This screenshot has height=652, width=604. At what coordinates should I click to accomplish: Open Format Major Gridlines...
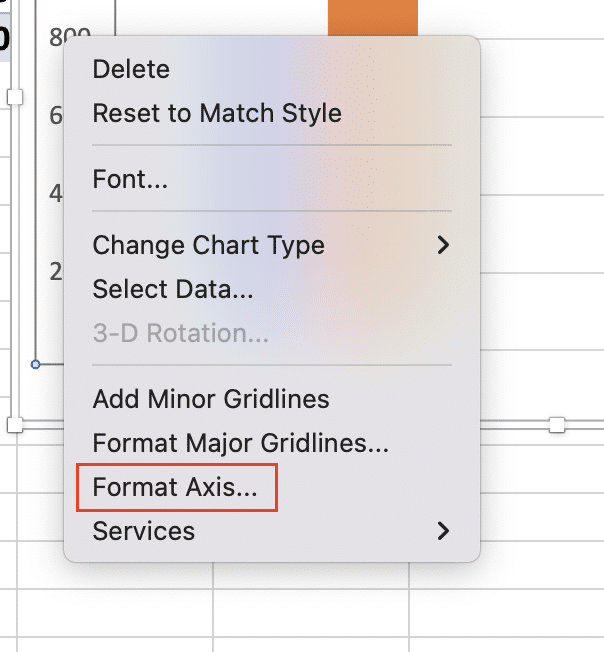[241, 443]
